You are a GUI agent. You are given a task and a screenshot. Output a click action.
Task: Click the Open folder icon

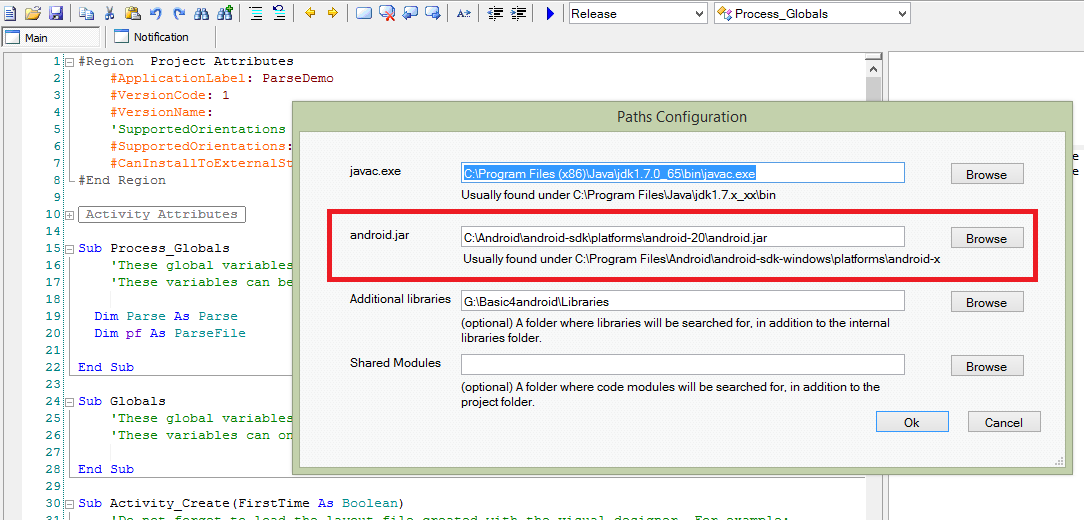click(x=33, y=13)
